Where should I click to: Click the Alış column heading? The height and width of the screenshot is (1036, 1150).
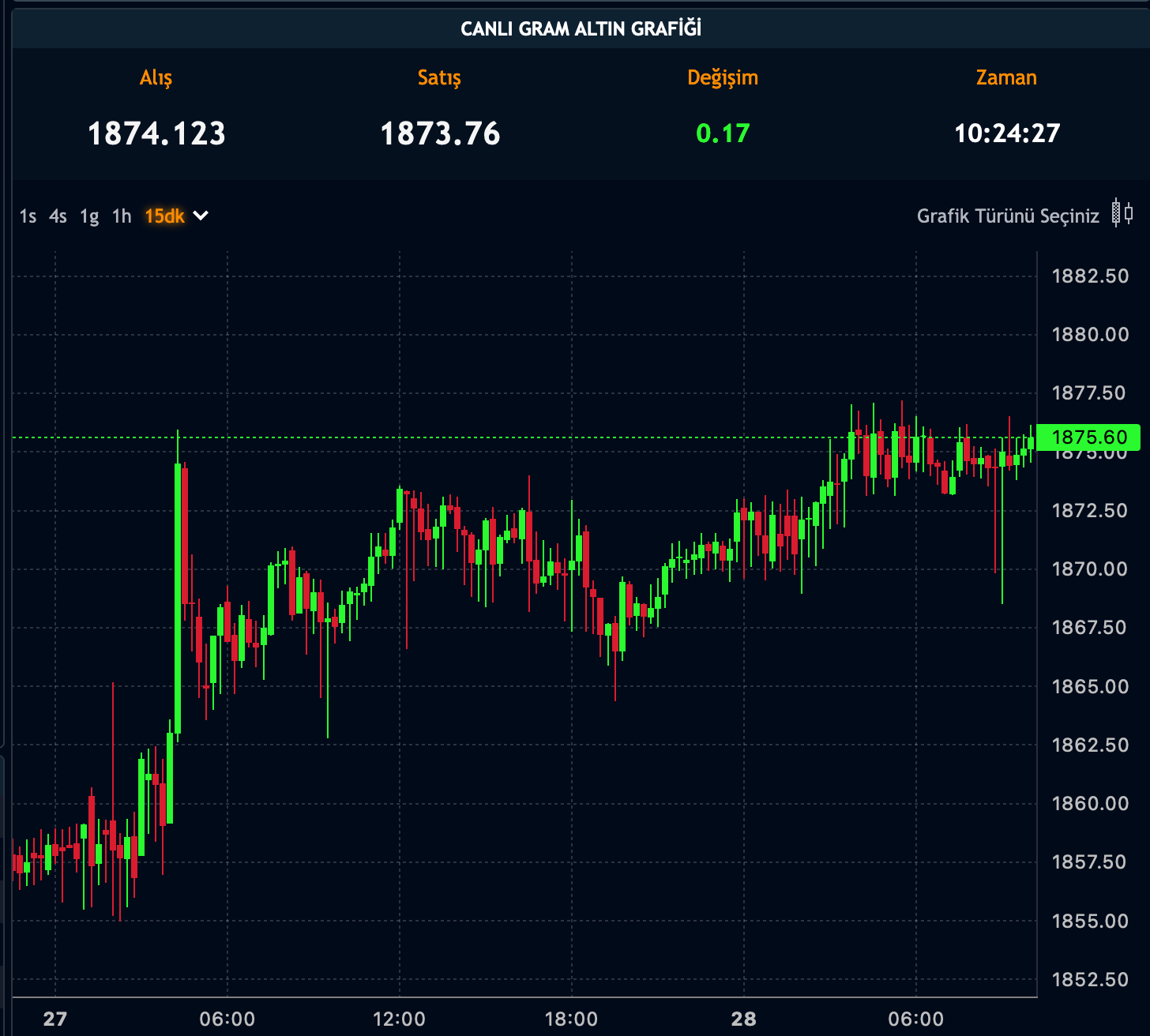tap(156, 77)
